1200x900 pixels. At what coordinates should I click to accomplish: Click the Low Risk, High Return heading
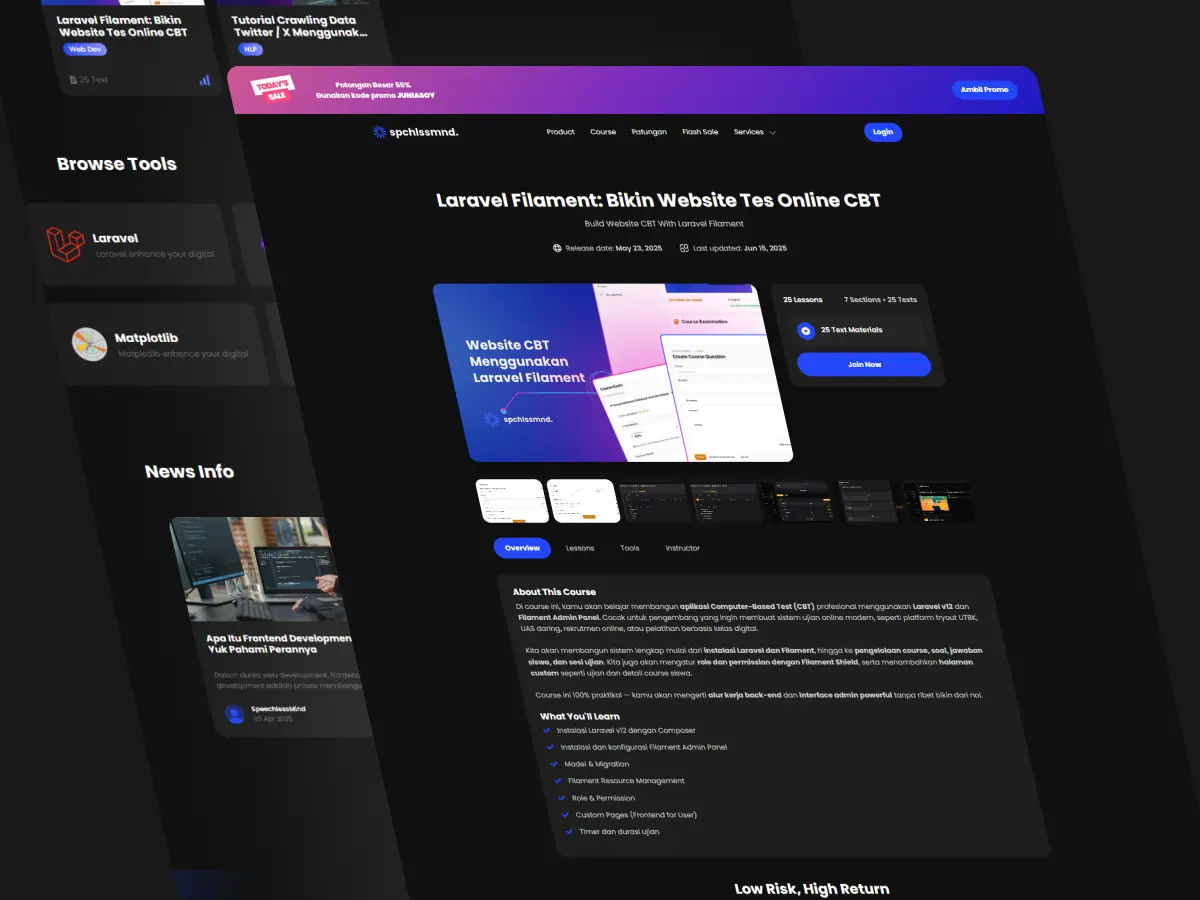coord(811,888)
